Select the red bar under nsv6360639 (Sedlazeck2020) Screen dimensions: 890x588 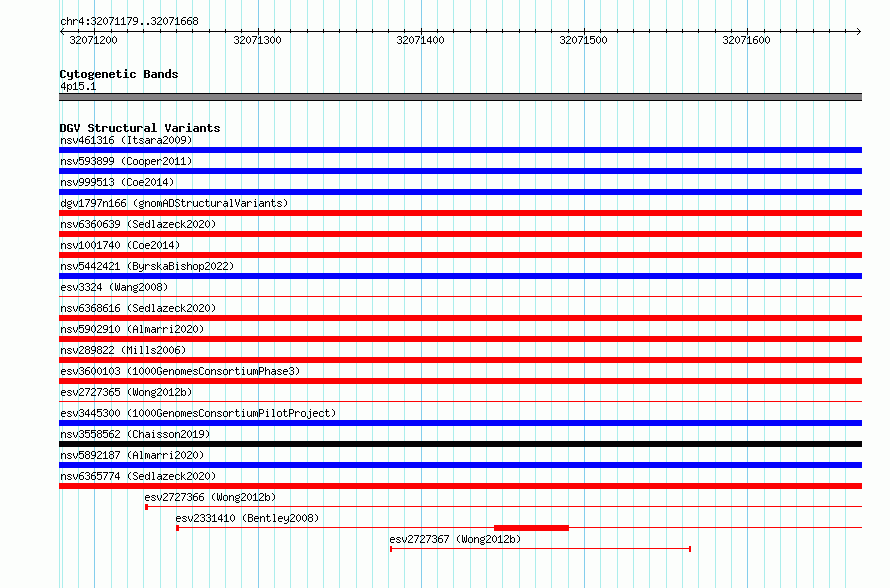coord(460,234)
